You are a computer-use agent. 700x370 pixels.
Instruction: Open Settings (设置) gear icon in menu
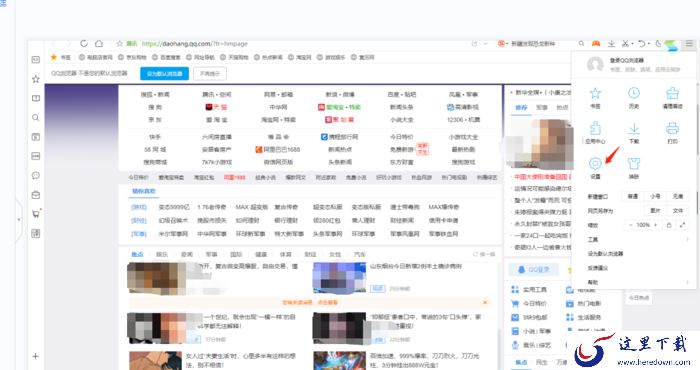pos(595,163)
